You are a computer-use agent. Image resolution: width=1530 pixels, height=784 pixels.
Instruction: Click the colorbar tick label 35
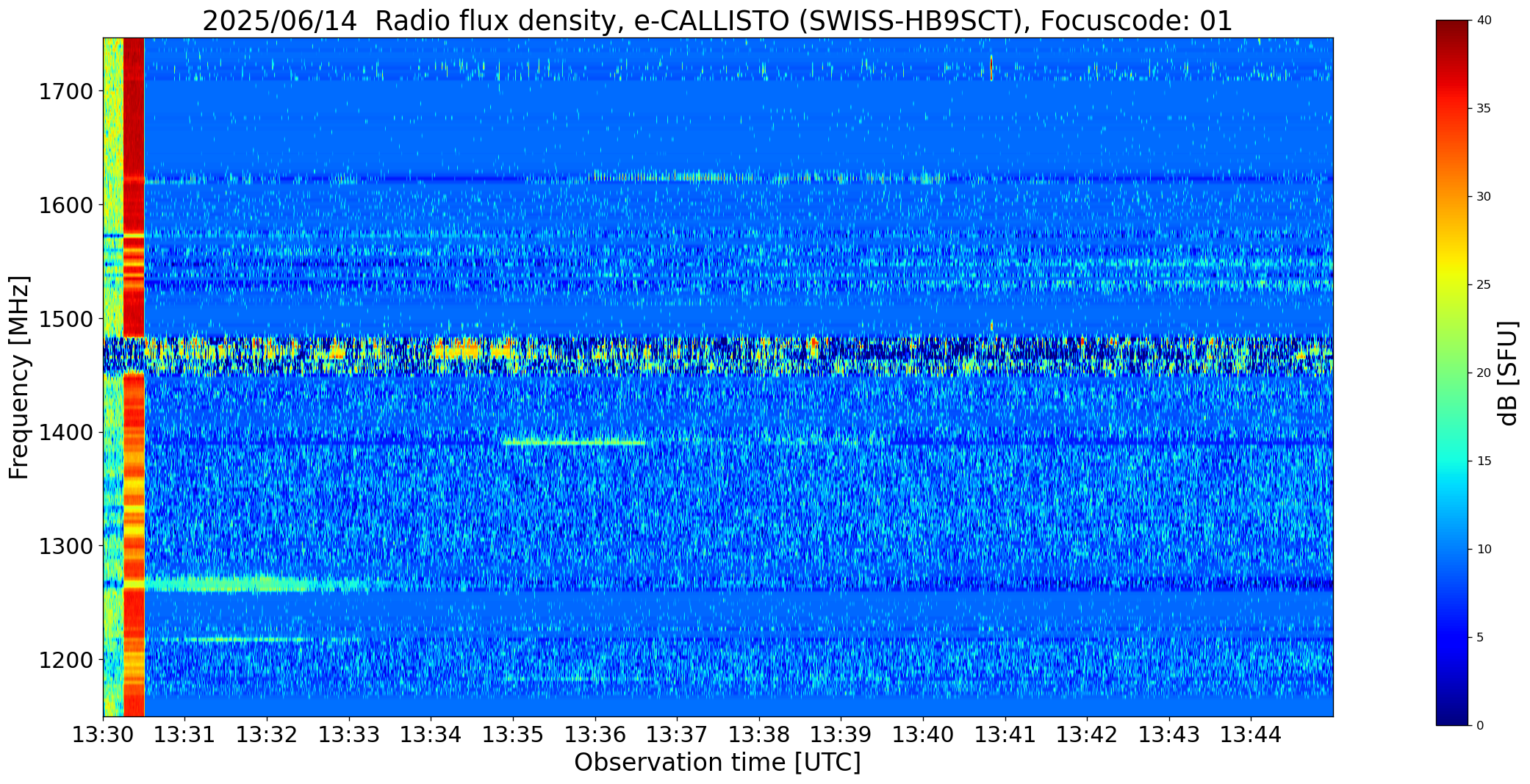[x=1484, y=109]
